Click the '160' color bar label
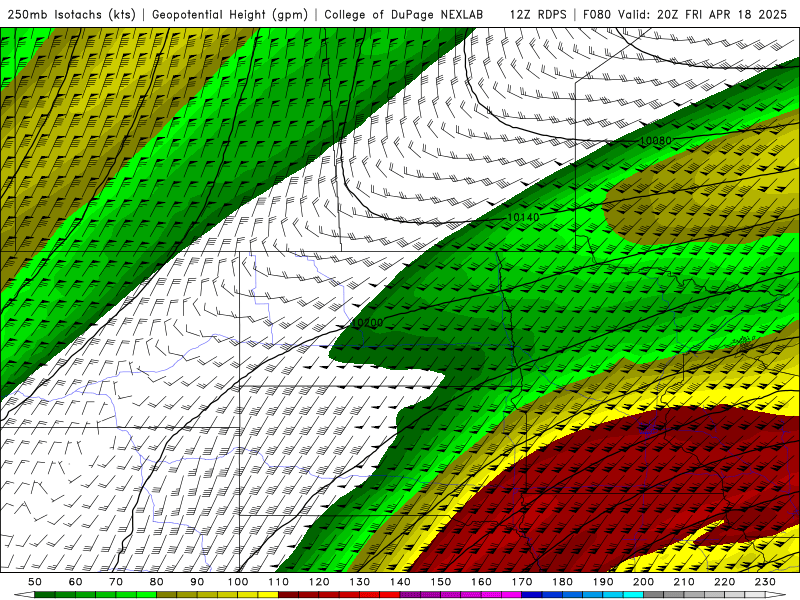The height and width of the screenshot is (600, 800). [x=482, y=582]
